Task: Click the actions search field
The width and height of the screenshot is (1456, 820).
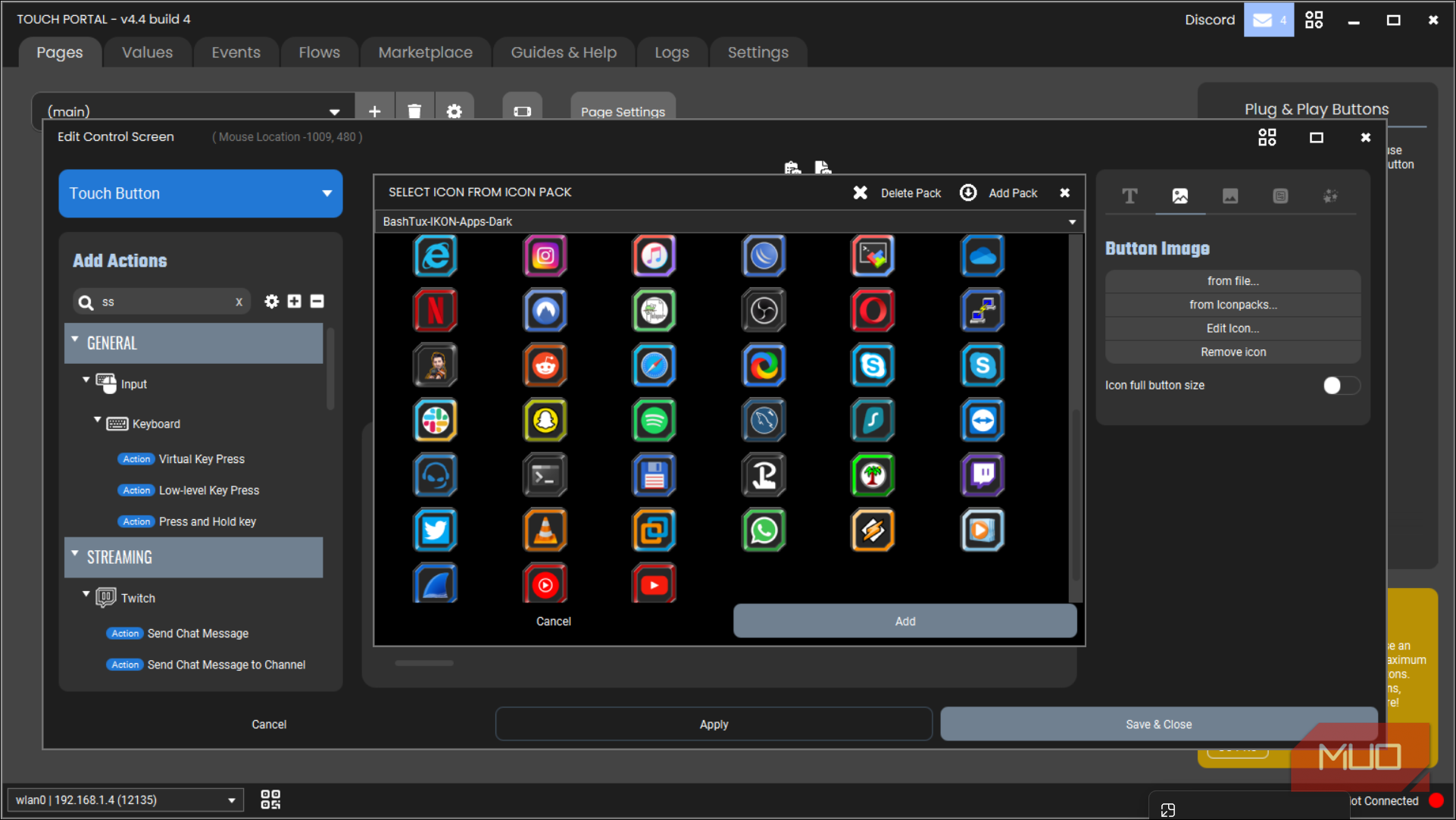Action: [x=163, y=302]
